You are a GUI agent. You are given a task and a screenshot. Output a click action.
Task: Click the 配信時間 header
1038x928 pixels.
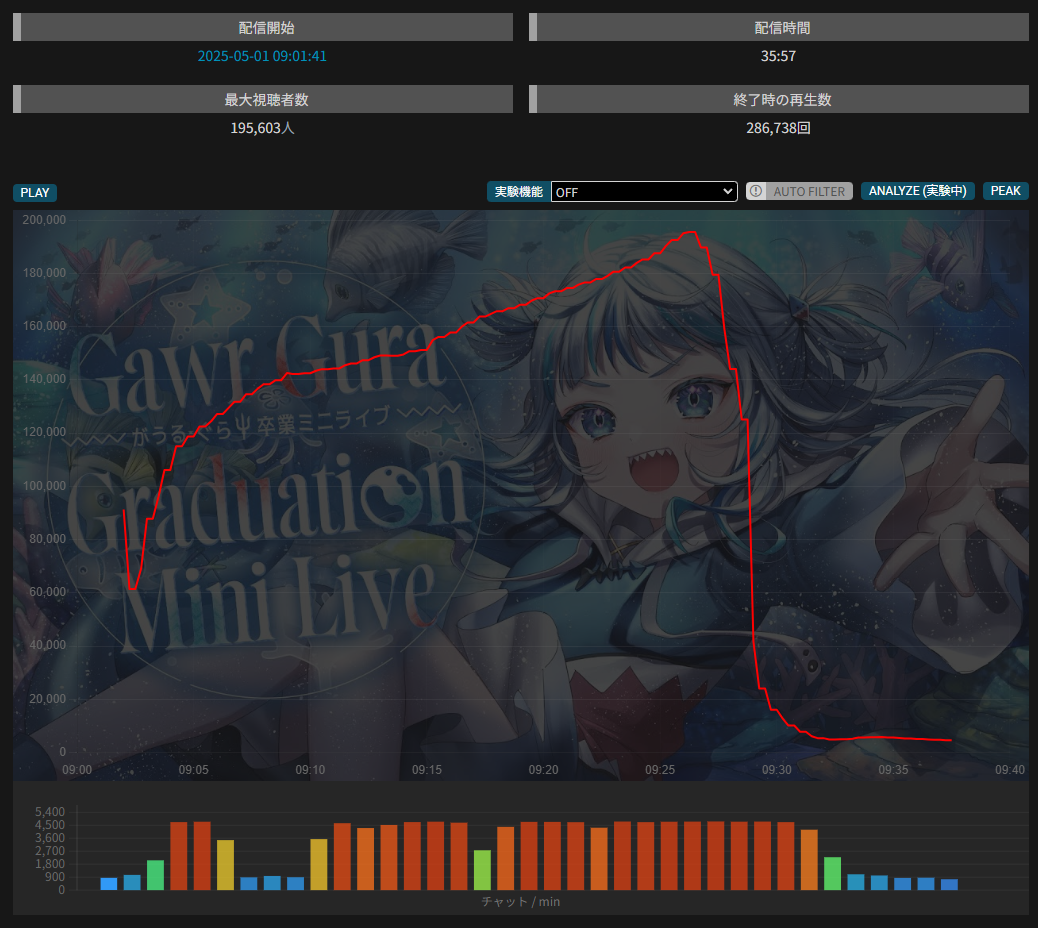[x=778, y=28]
